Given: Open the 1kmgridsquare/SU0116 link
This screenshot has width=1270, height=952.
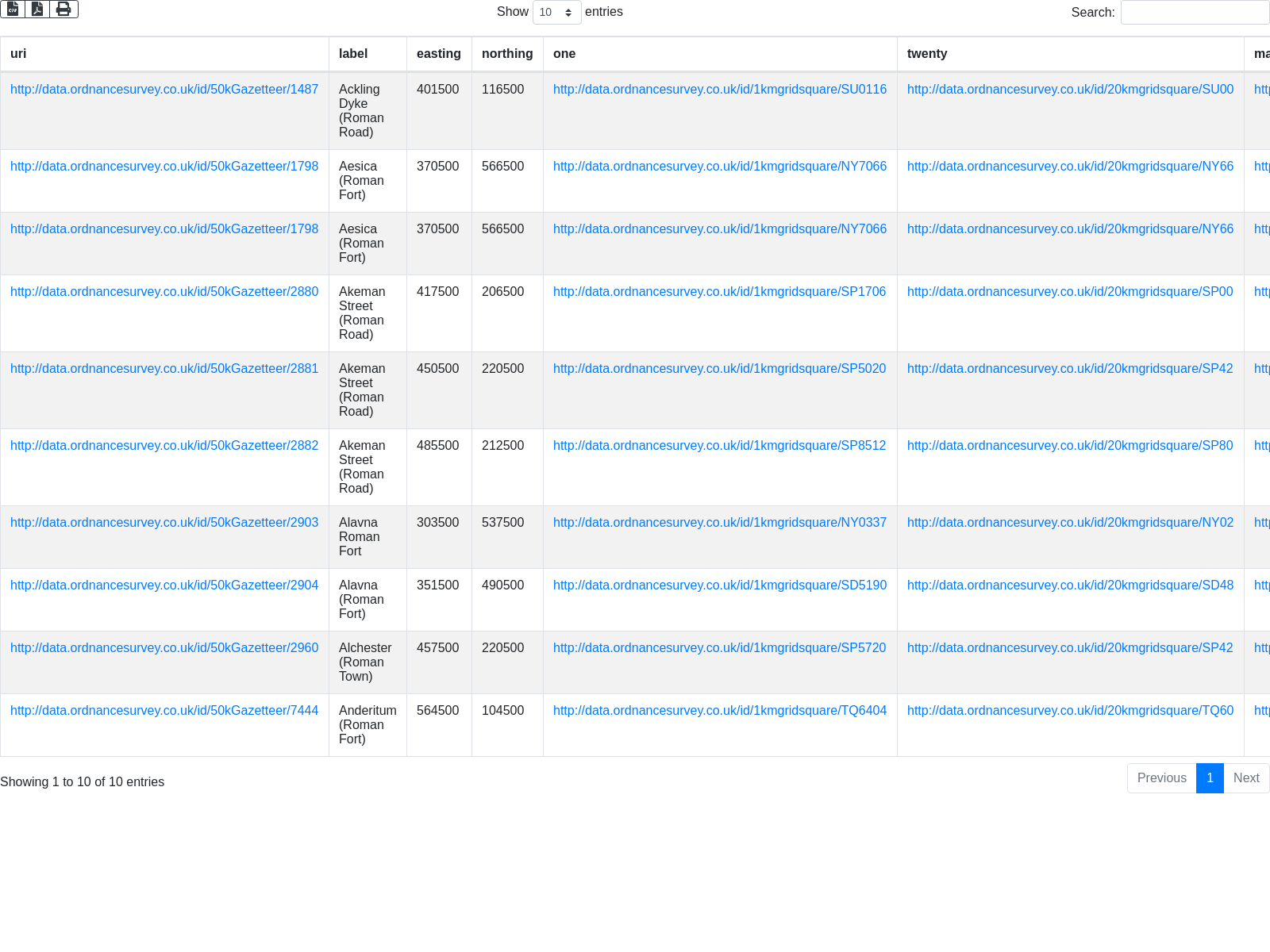Looking at the screenshot, I should click(719, 90).
